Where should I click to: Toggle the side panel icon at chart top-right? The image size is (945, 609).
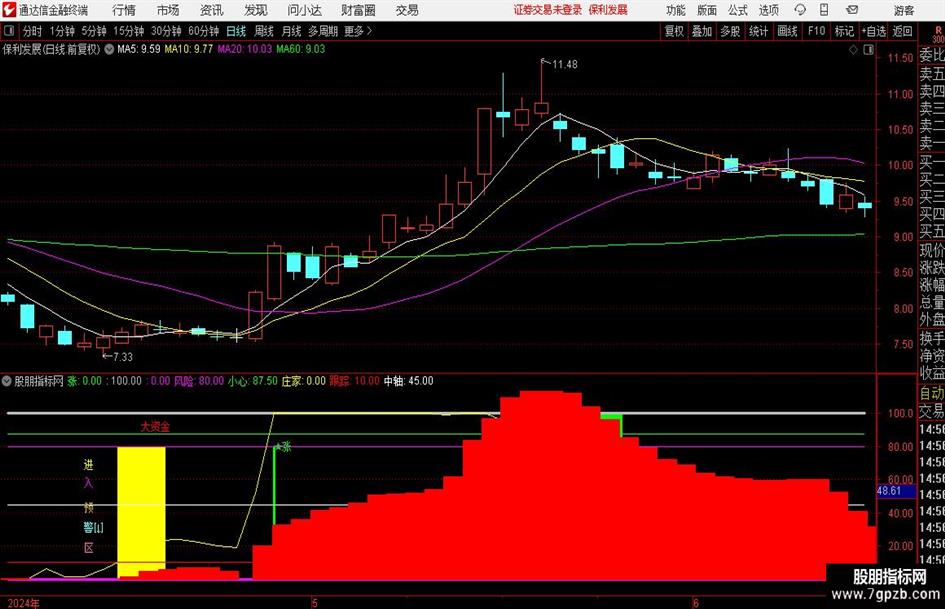[868, 50]
